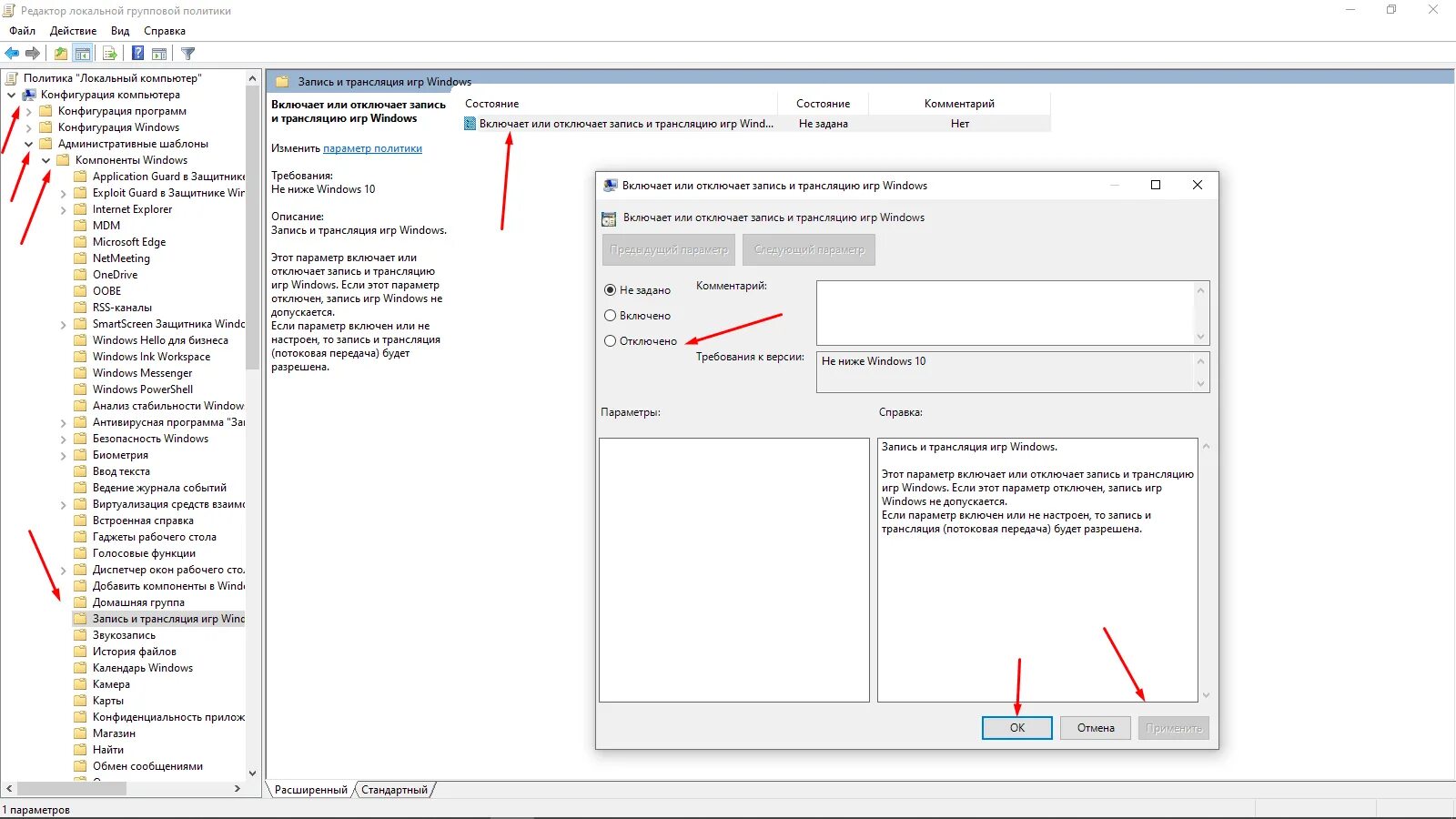This screenshot has height=819, width=1456.
Task: Click the Комментарий column header
Action: pos(959,104)
